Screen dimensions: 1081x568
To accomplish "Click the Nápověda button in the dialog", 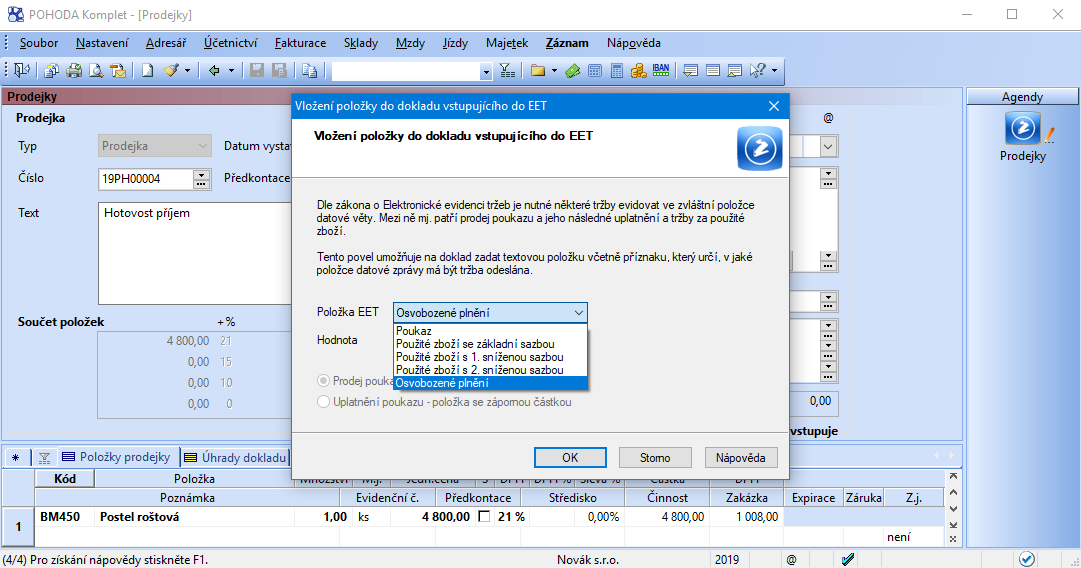I will click(741, 458).
